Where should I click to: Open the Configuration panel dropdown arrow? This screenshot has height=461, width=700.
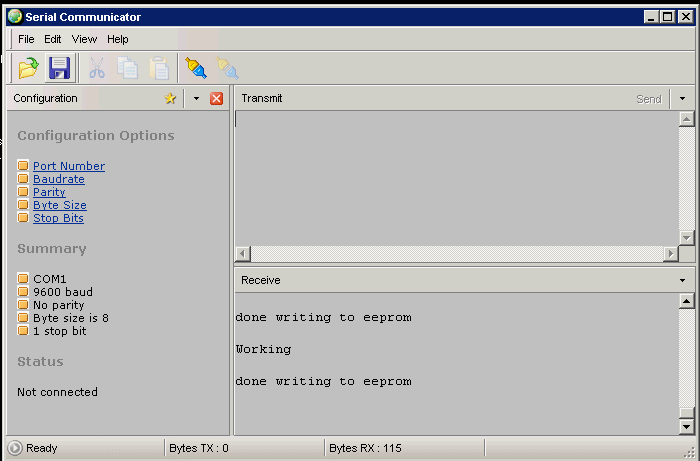[x=196, y=99]
